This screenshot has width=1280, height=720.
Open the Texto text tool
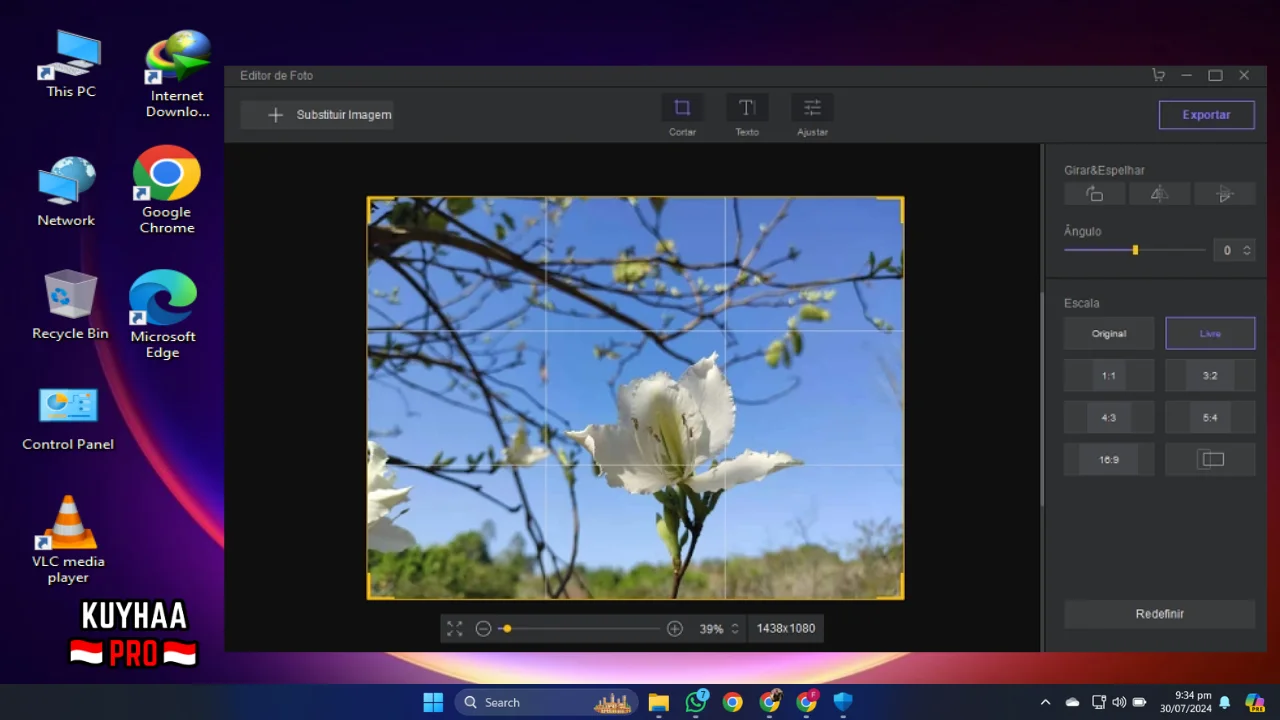tap(747, 116)
